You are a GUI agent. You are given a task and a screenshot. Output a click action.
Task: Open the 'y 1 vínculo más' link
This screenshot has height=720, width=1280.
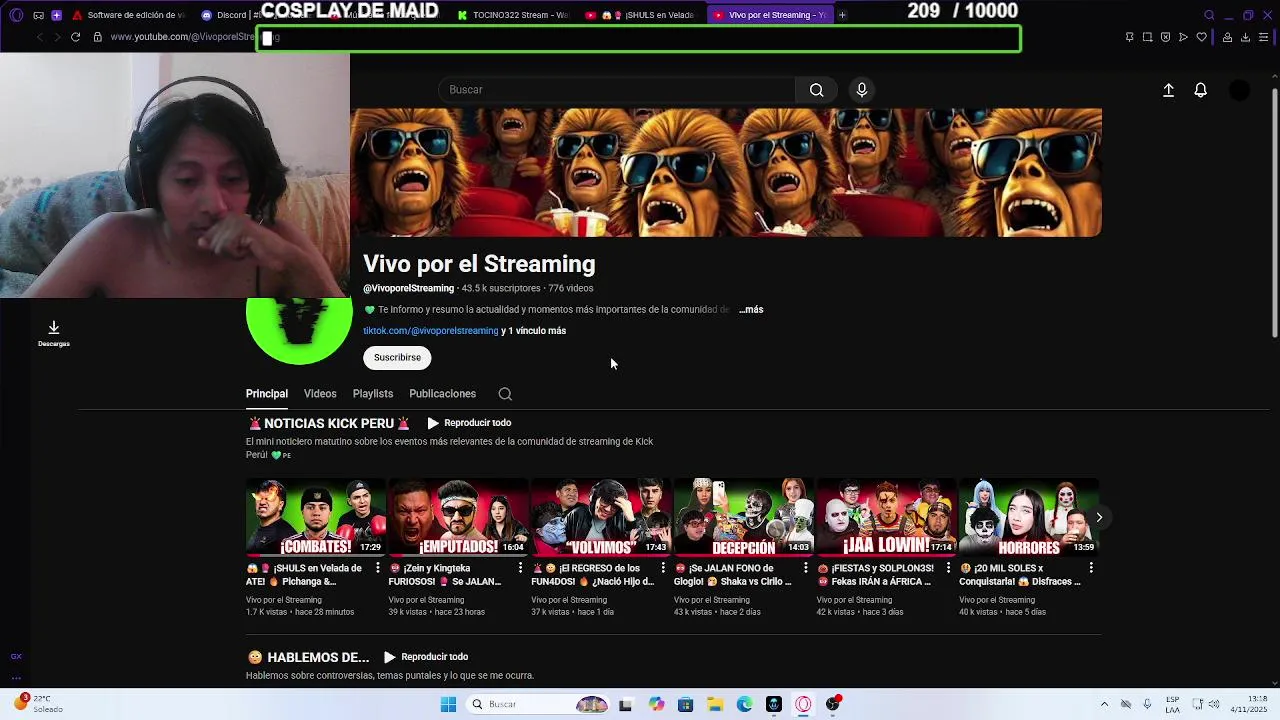[534, 331]
